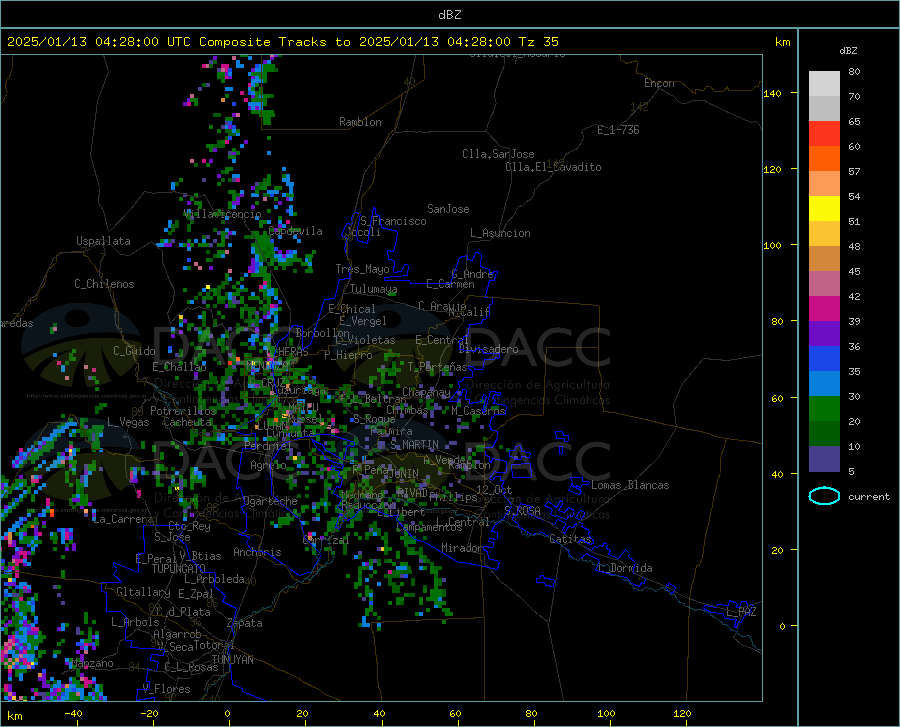Click the Mirador map label

point(462,548)
